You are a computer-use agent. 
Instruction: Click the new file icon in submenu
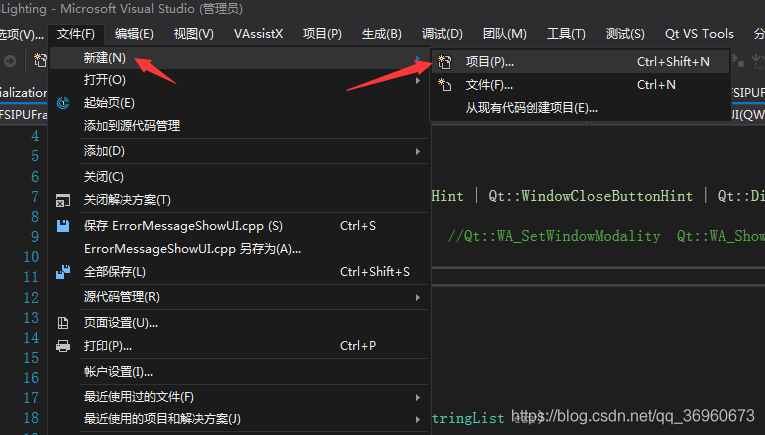tap(444, 85)
